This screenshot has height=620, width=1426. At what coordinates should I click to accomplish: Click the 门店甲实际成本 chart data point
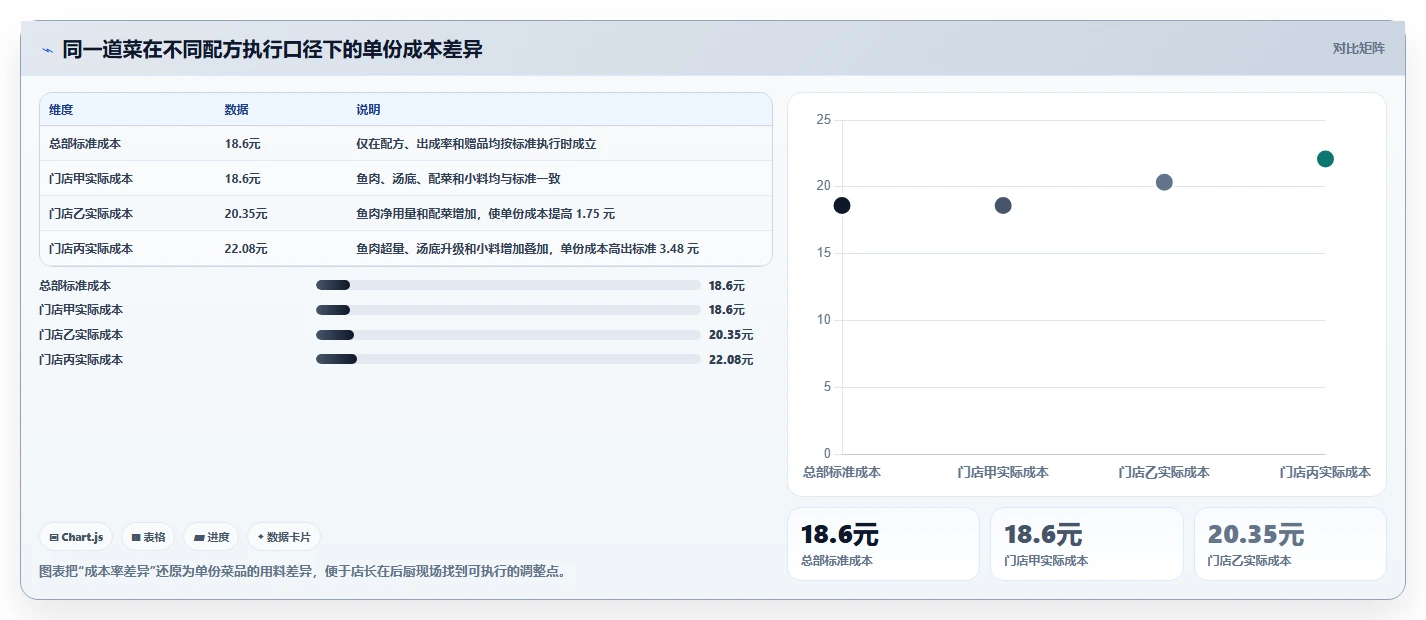(1003, 206)
